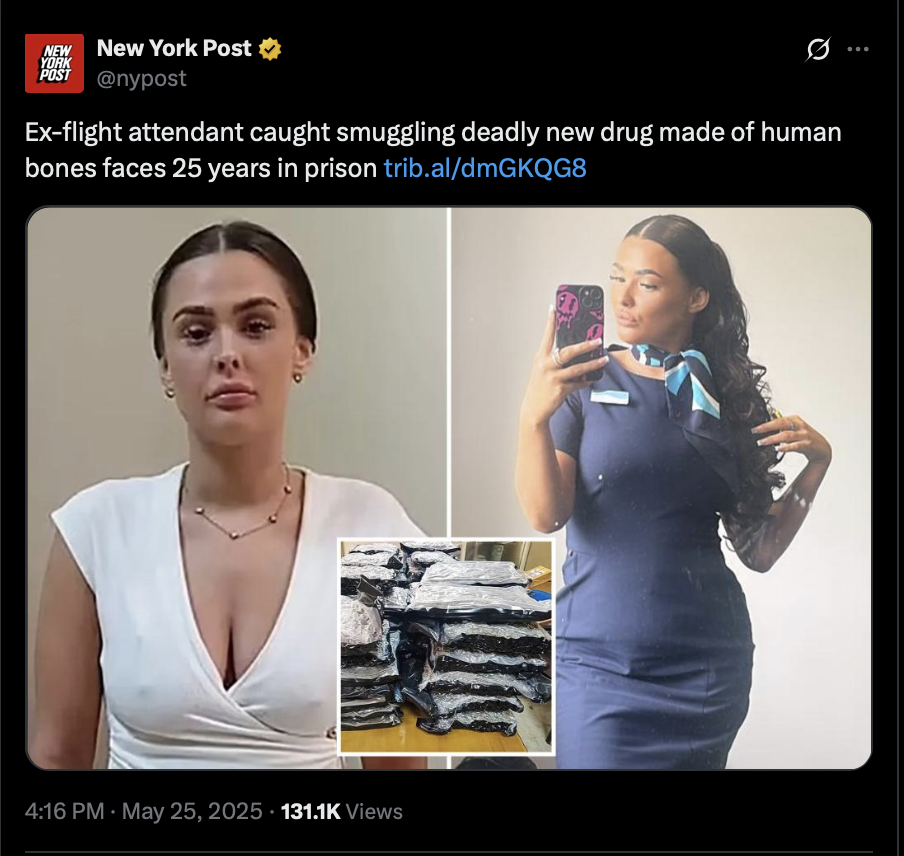Click the gold verified badge
The image size is (904, 856).
click(x=270, y=49)
